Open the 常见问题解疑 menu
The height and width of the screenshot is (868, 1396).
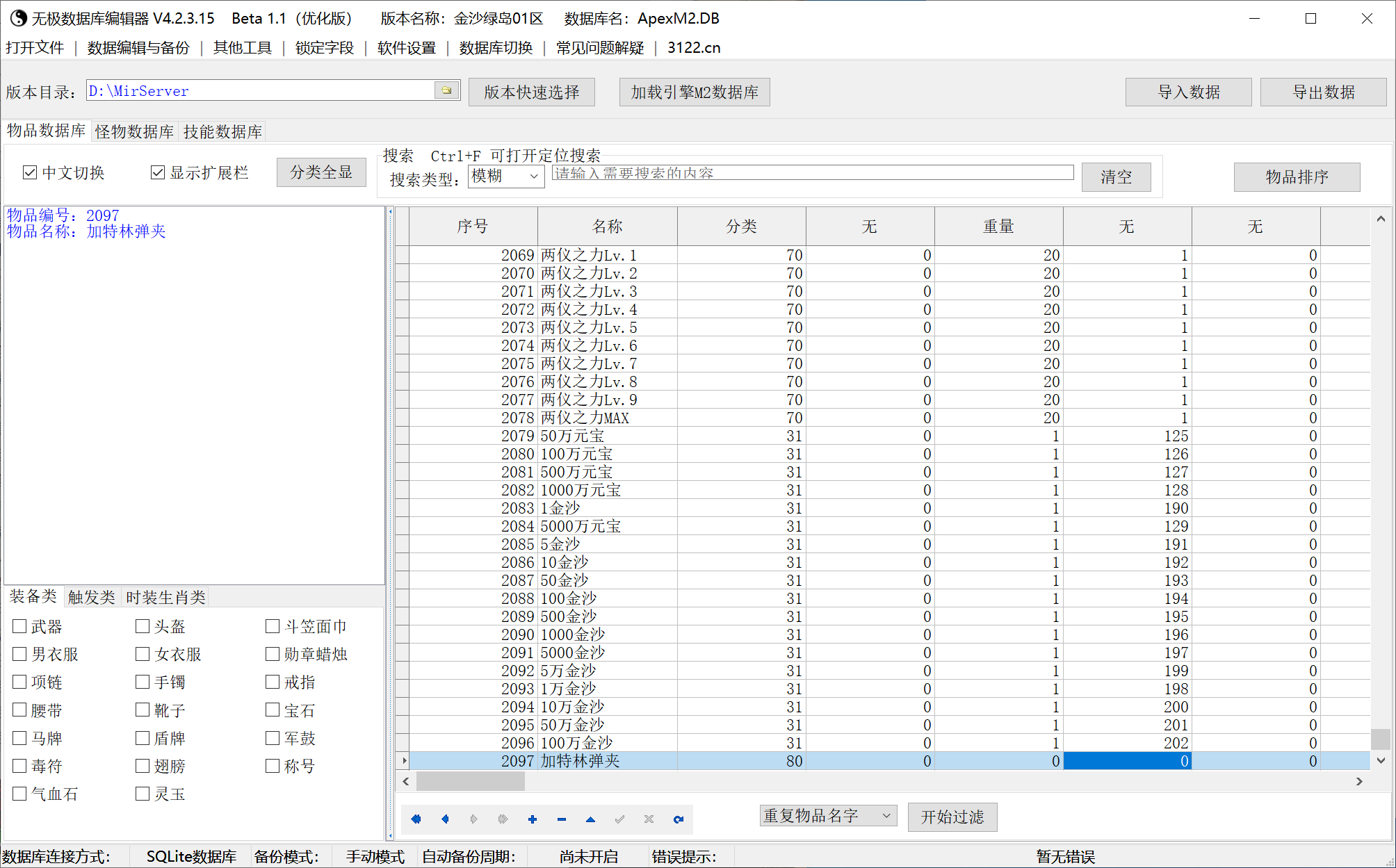(600, 47)
